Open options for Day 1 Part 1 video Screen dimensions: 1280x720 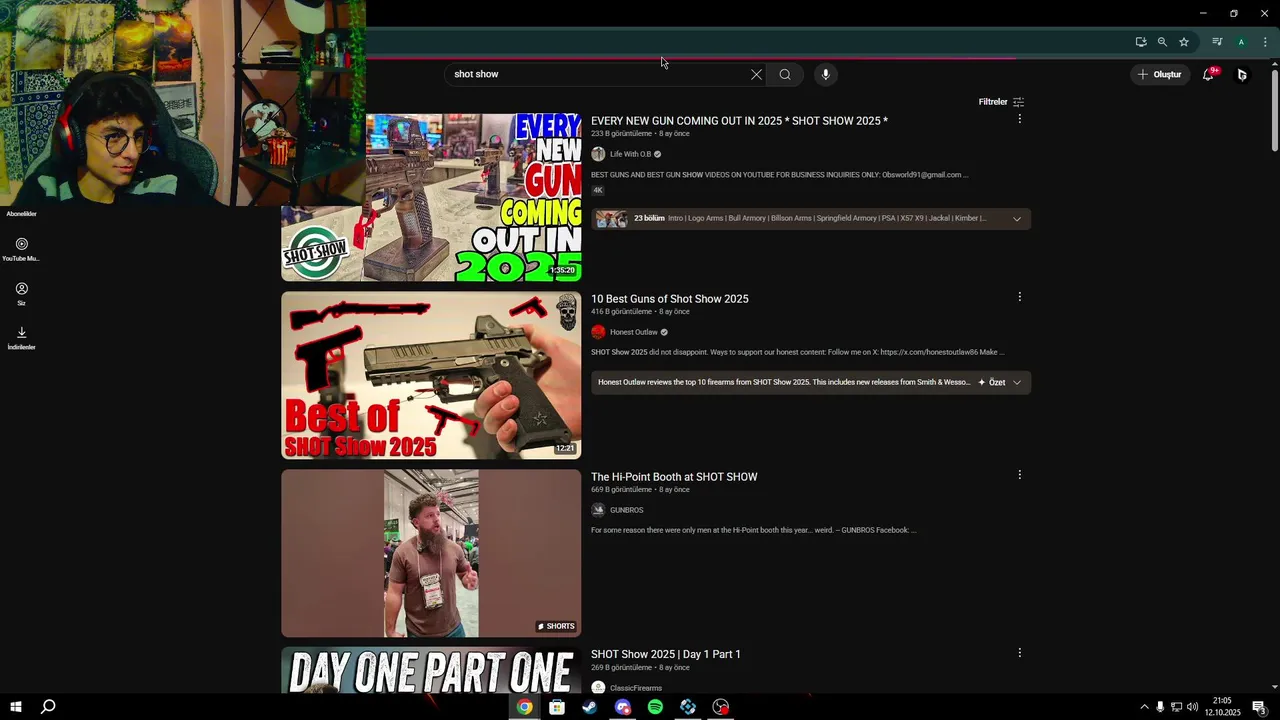tap(1019, 653)
